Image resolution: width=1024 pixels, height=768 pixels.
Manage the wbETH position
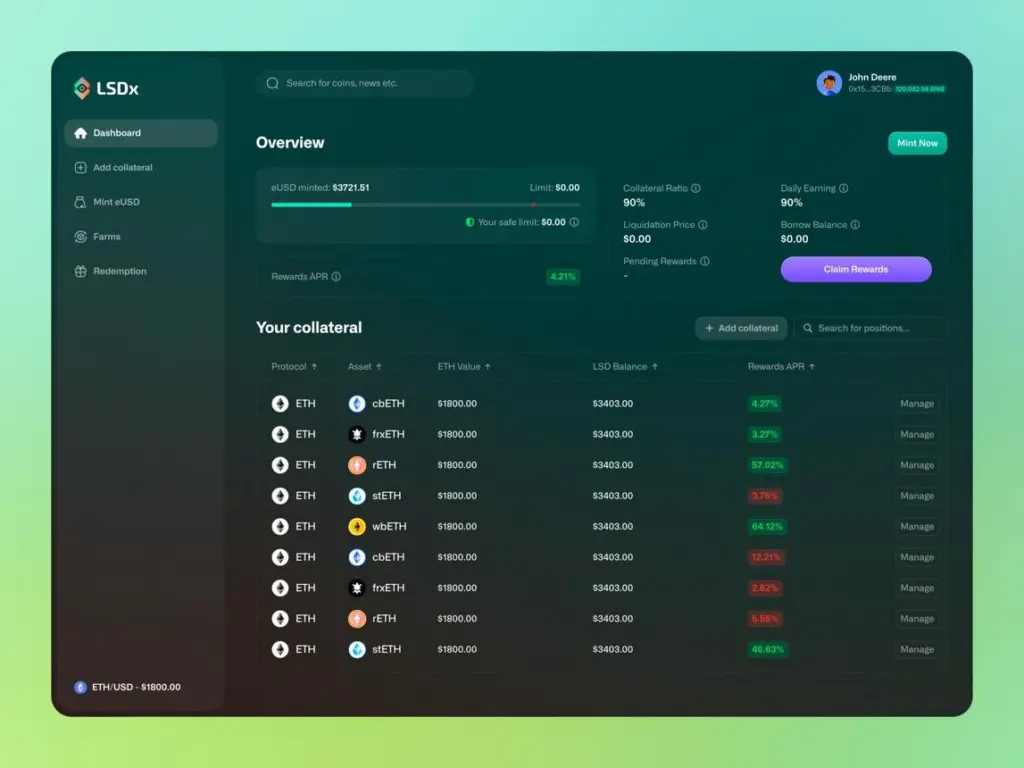[917, 526]
